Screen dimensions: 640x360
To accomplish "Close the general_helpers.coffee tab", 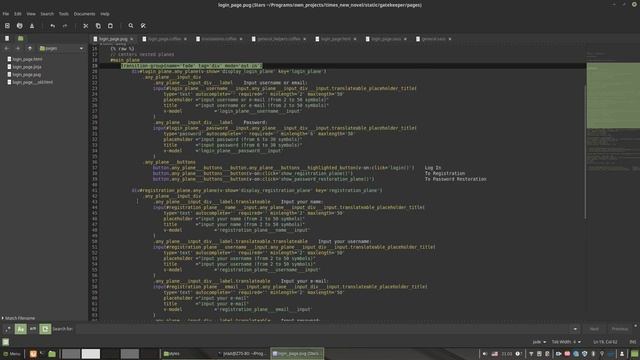I will pyautogui.click(x=304, y=39).
